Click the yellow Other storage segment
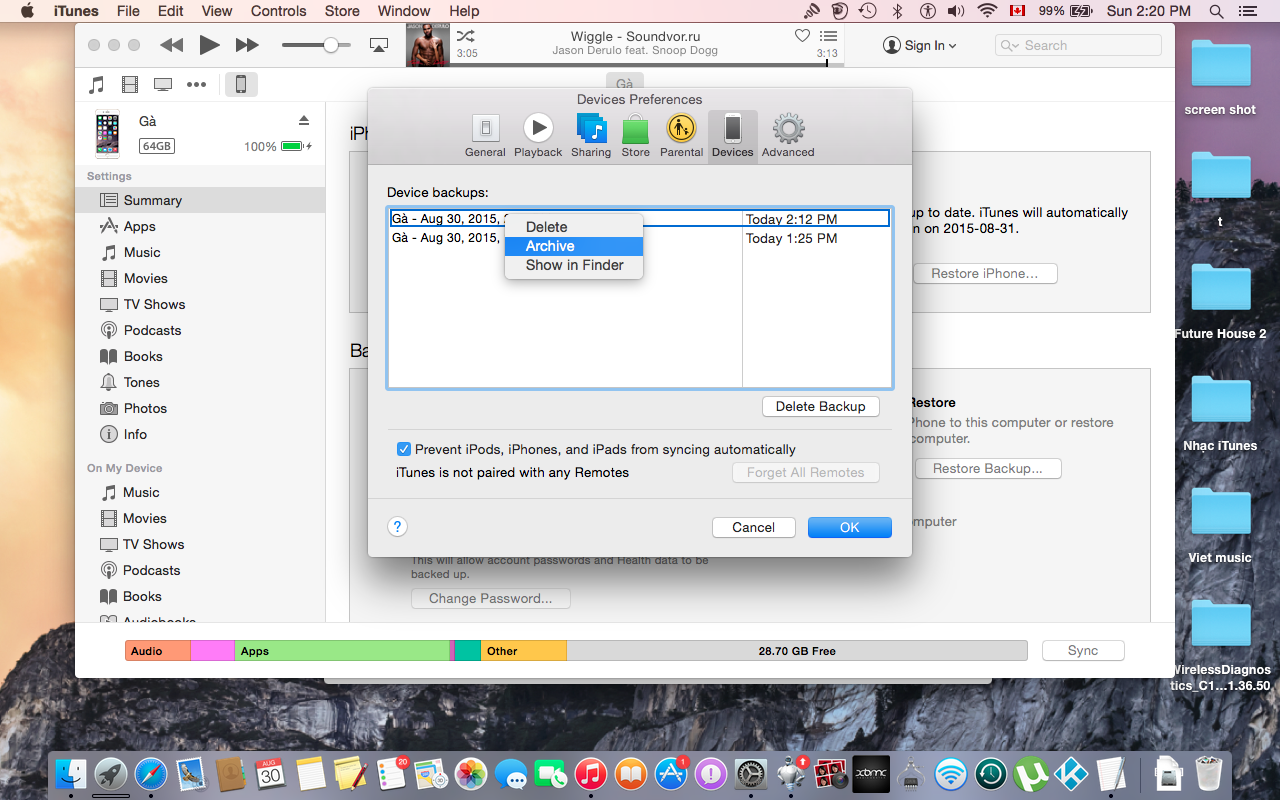 point(524,651)
